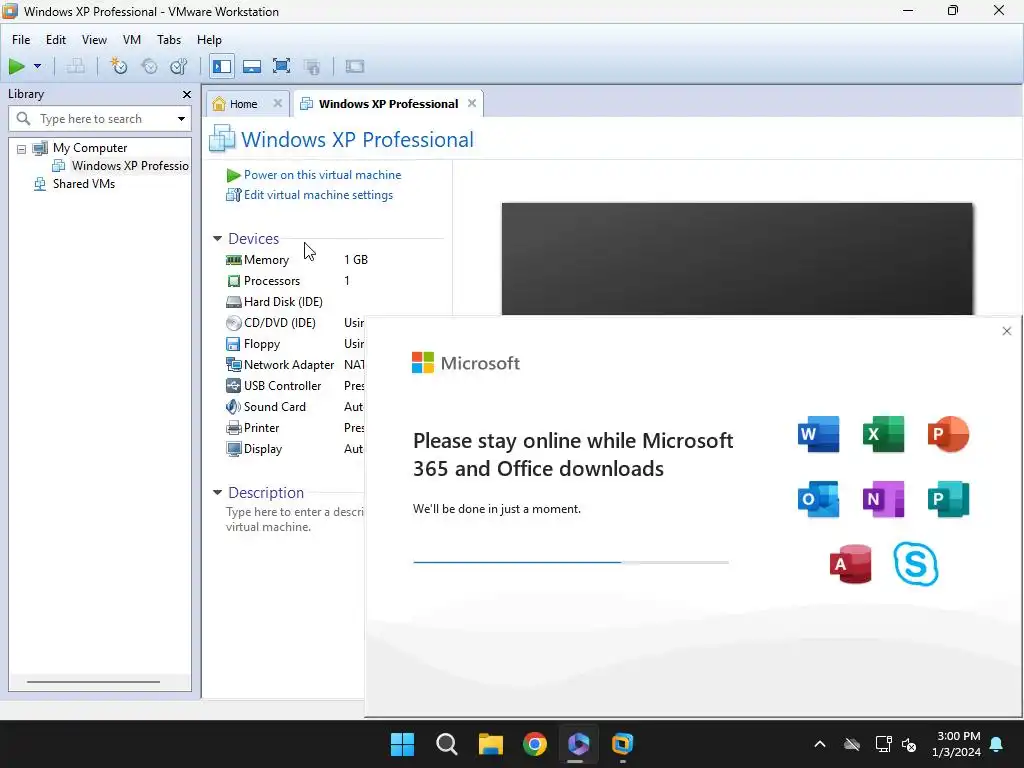The width and height of the screenshot is (1024, 768).
Task: Close the Home tab
Action: click(x=278, y=103)
